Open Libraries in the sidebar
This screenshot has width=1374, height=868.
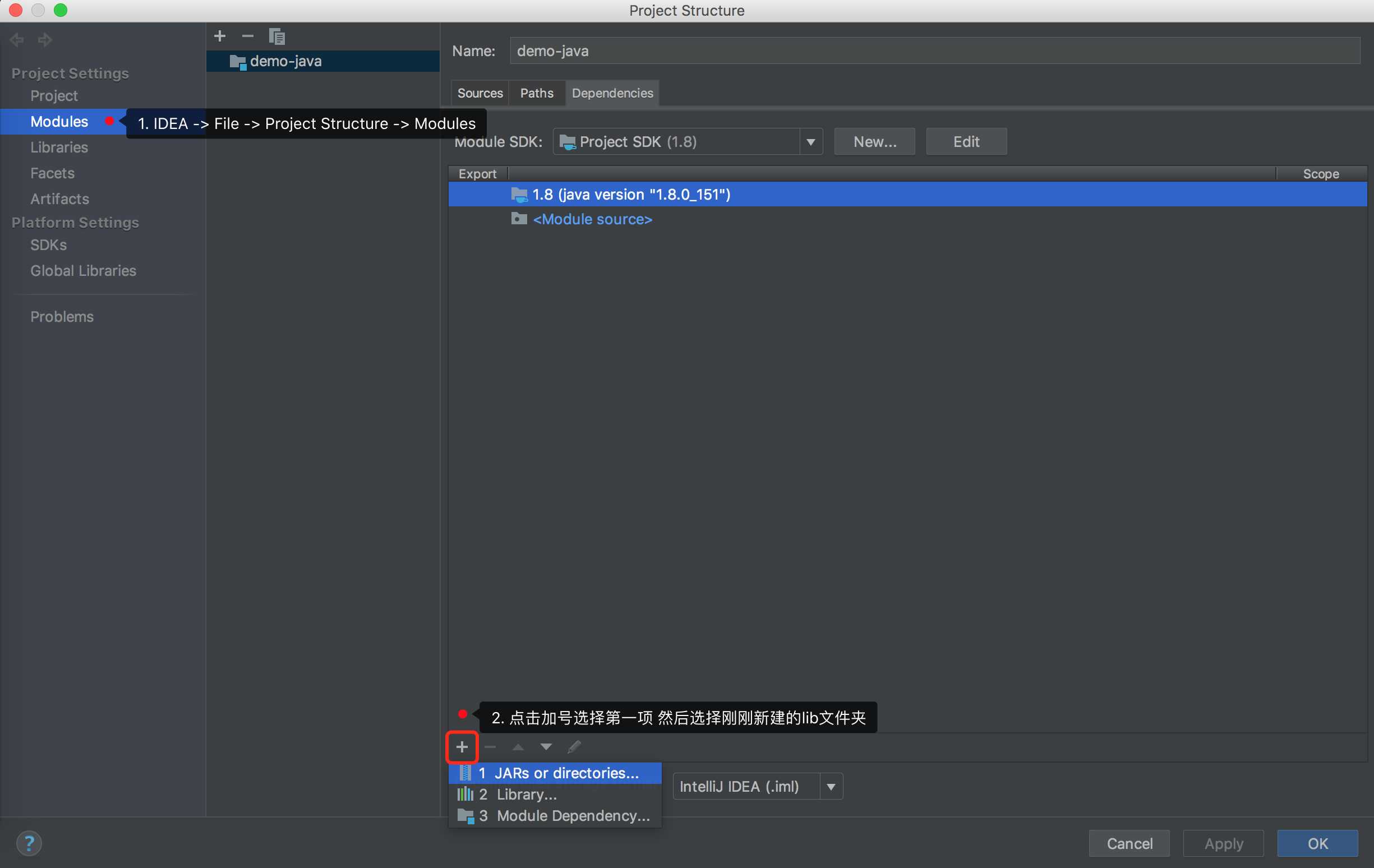pyautogui.click(x=59, y=147)
